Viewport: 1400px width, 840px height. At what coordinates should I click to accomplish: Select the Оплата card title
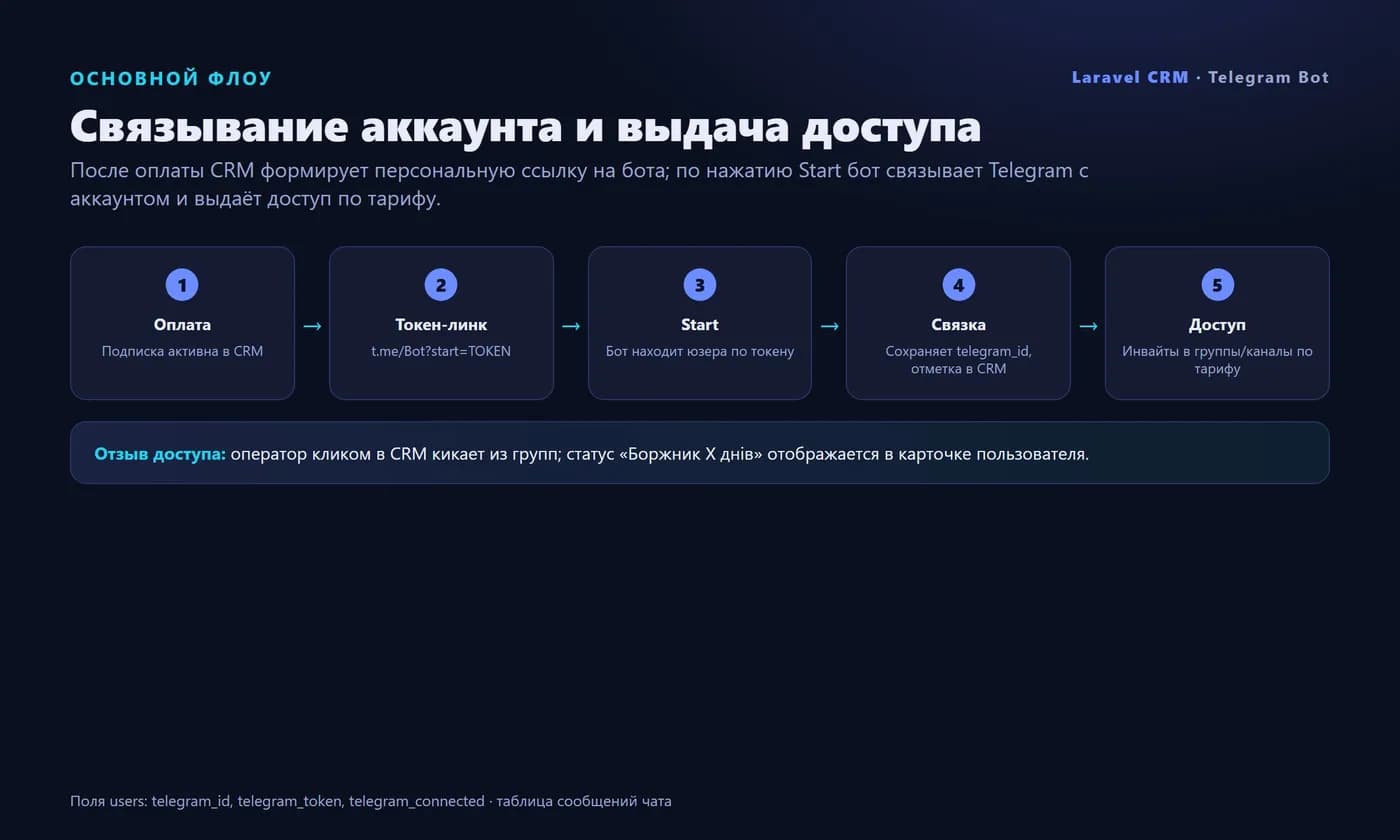tap(182, 325)
